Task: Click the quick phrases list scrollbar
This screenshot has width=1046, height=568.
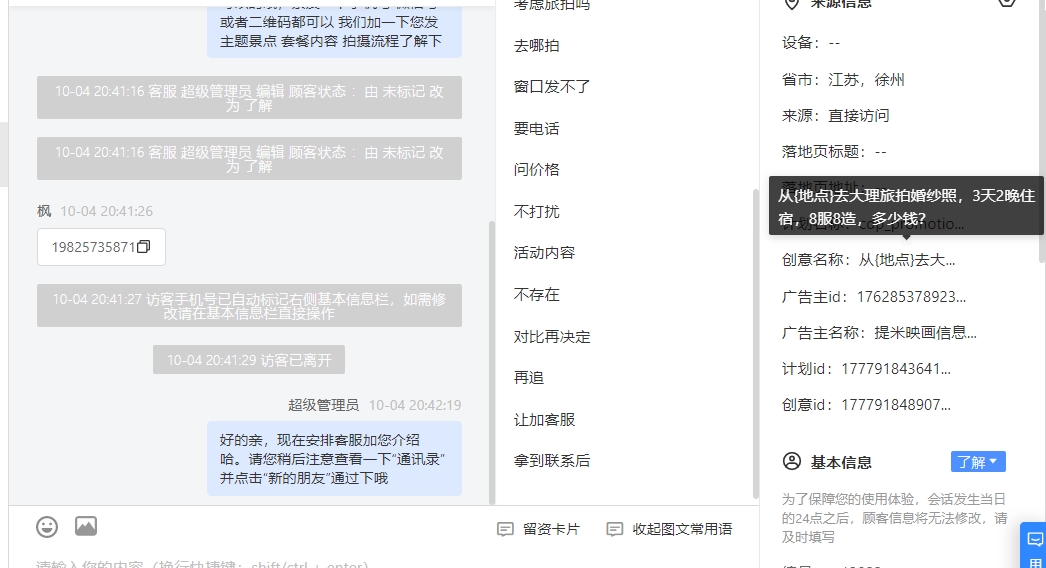Action: (x=756, y=344)
